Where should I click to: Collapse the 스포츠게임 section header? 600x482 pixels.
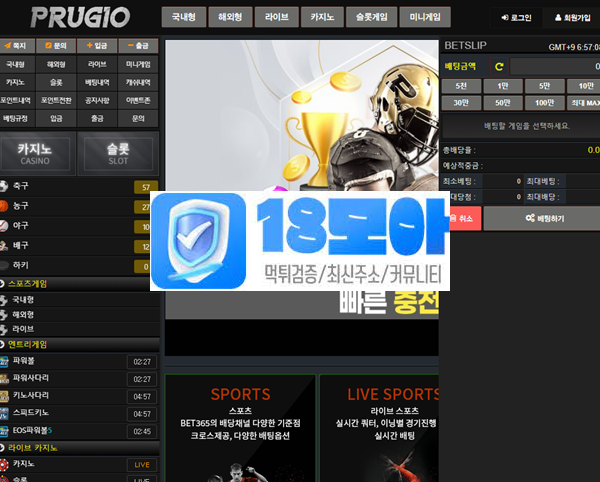80,284
